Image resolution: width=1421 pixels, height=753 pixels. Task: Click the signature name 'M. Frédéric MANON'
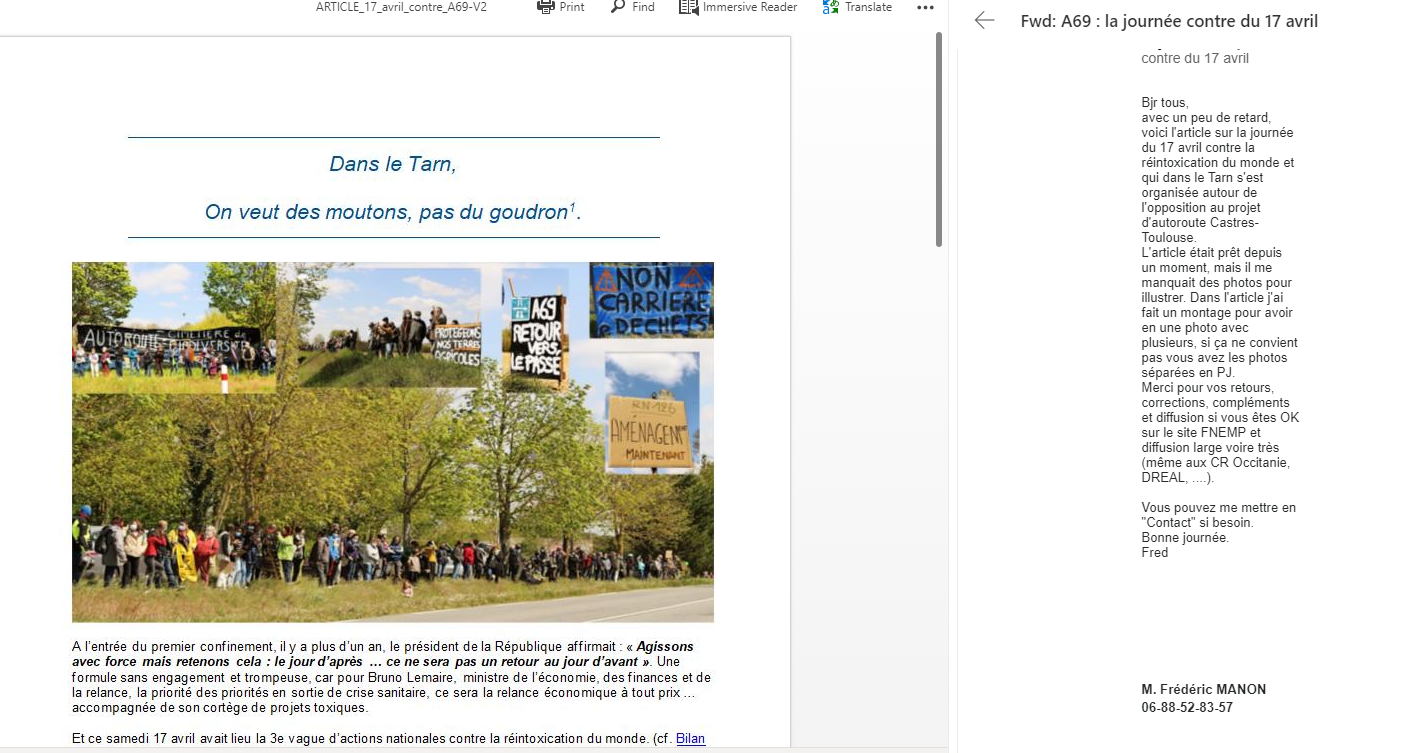click(1203, 690)
